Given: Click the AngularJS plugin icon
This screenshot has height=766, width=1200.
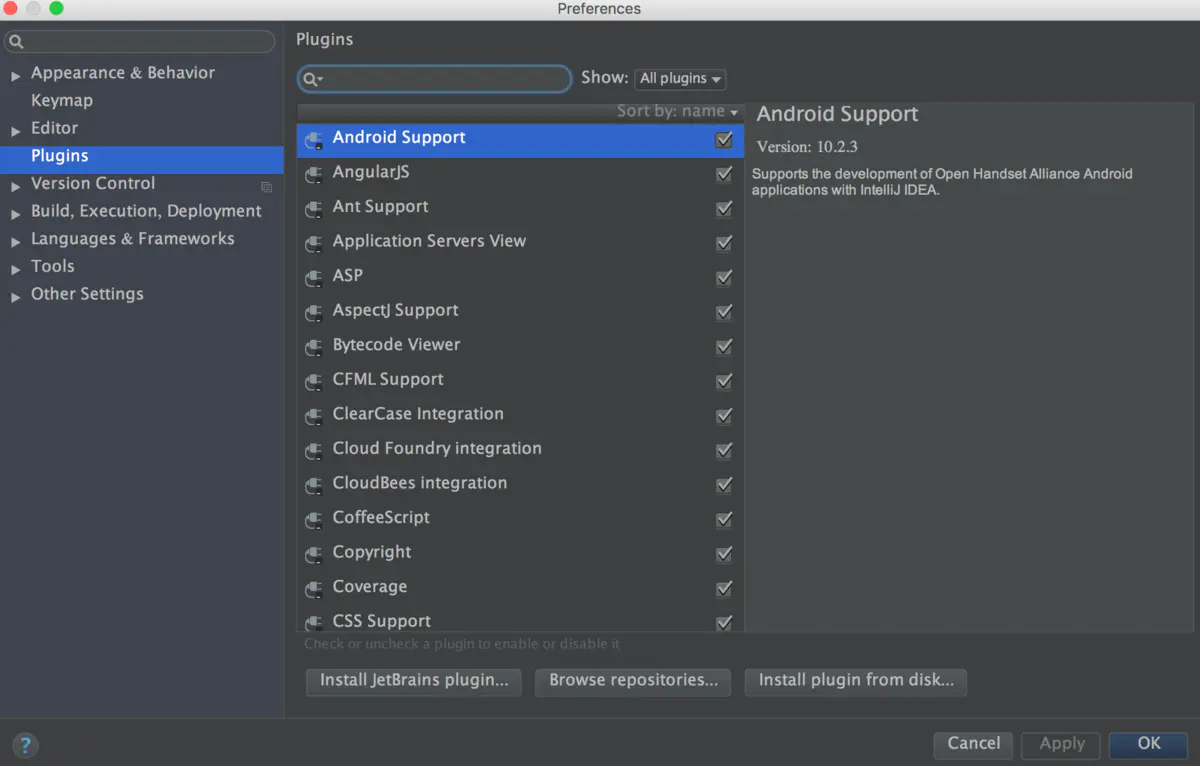Looking at the screenshot, I should (x=314, y=174).
